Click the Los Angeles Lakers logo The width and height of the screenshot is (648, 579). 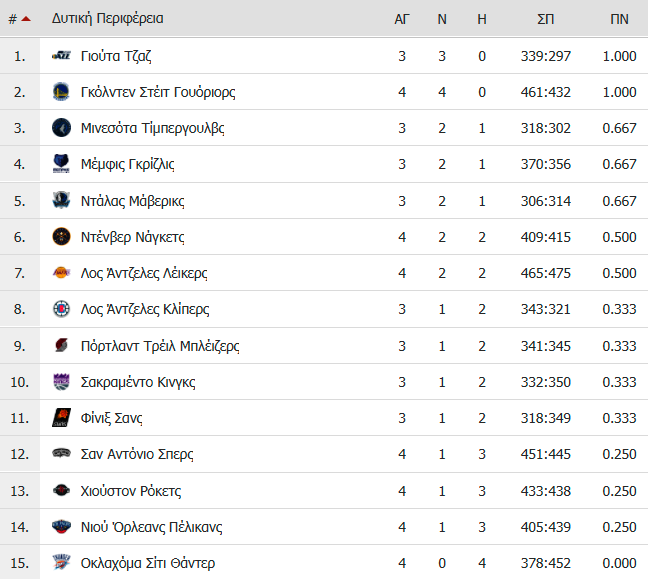click(x=61, y=273)
